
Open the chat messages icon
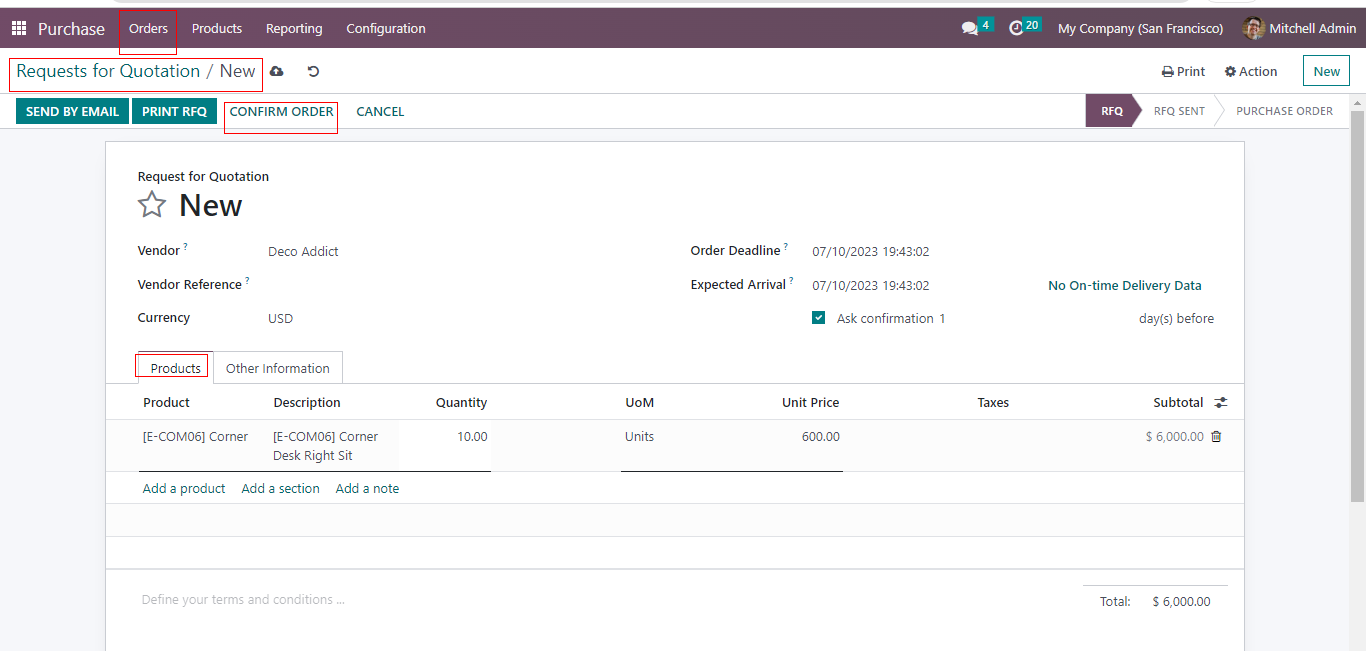[969, 29]
